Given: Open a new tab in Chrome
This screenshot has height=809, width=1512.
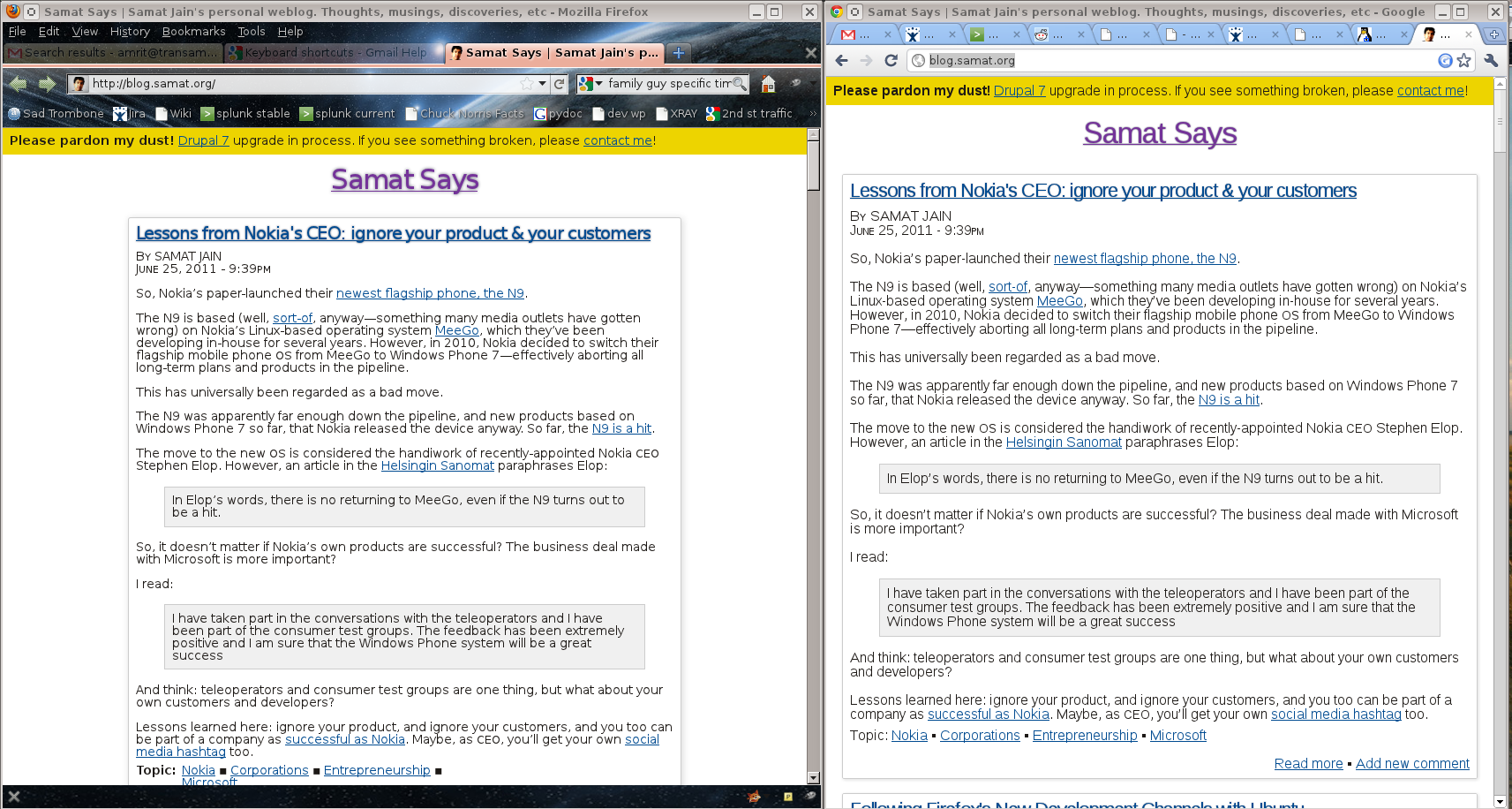Looking at the screenshot, I should pos(1494,34).
